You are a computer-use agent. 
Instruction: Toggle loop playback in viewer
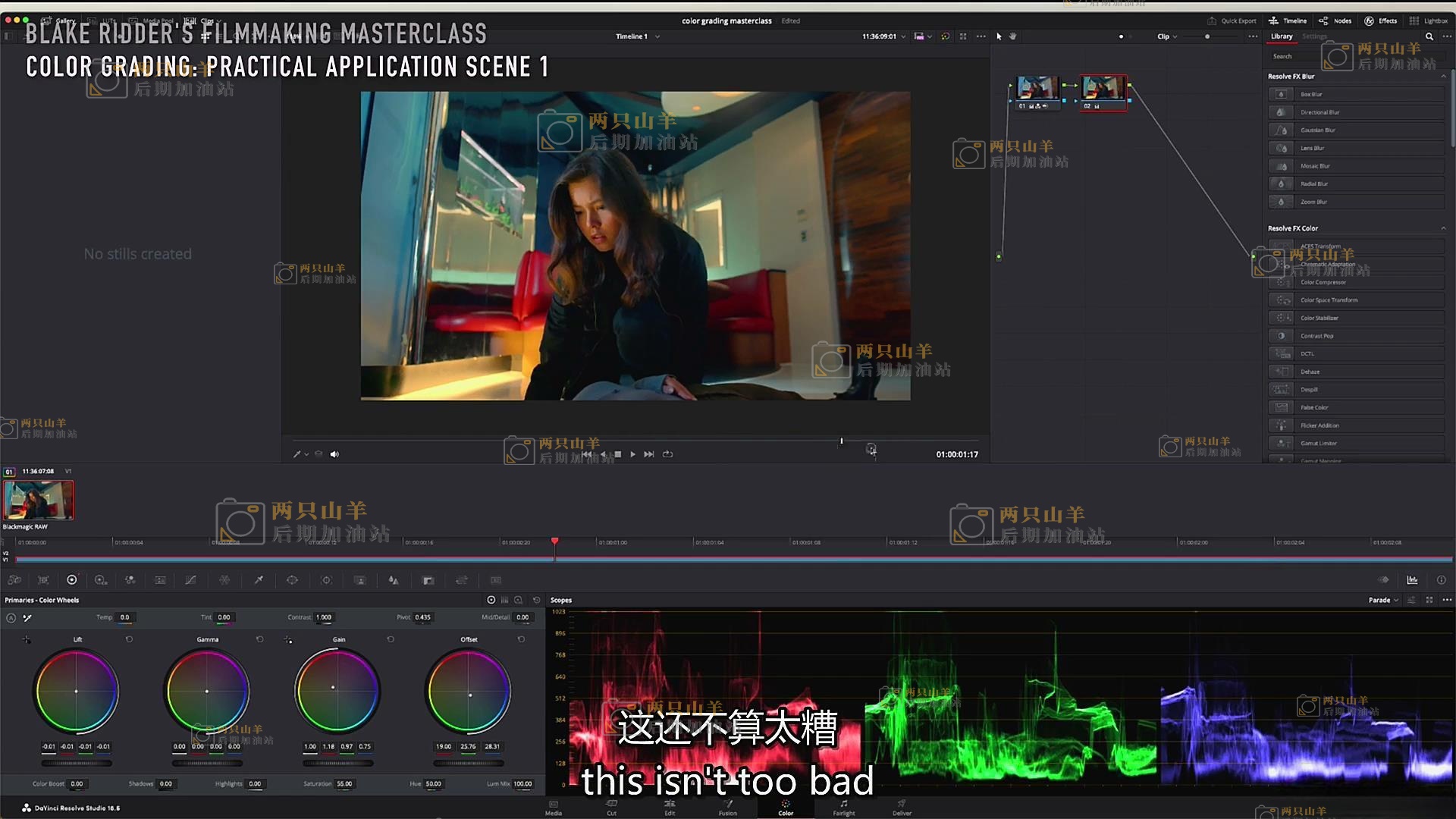[667, 454]
